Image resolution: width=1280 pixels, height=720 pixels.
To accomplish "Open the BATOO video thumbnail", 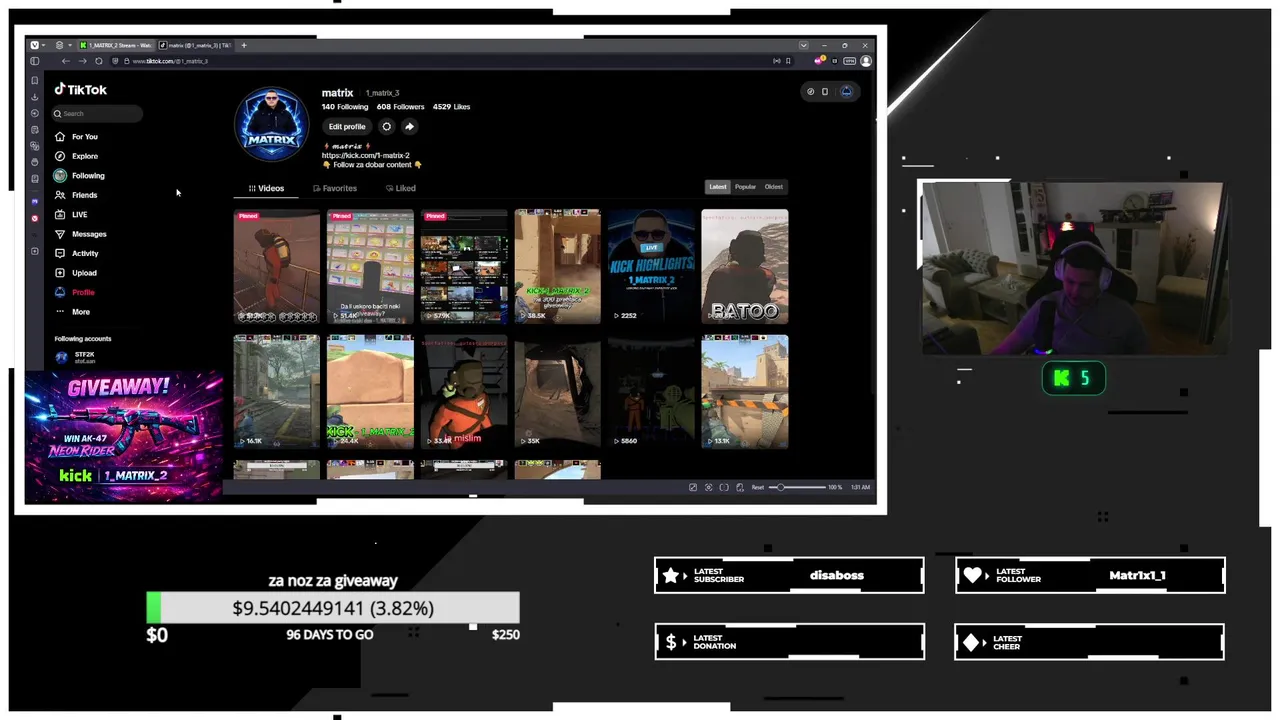I will coord(745,266).
